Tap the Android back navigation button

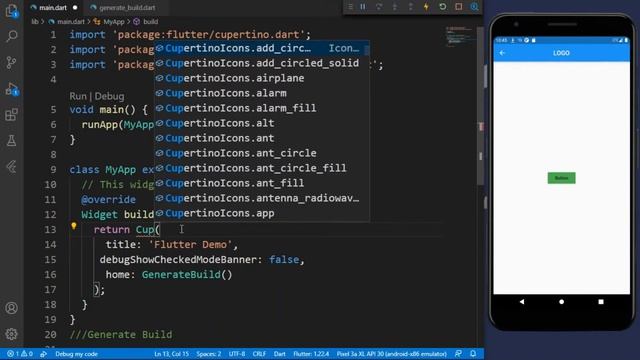522,302
